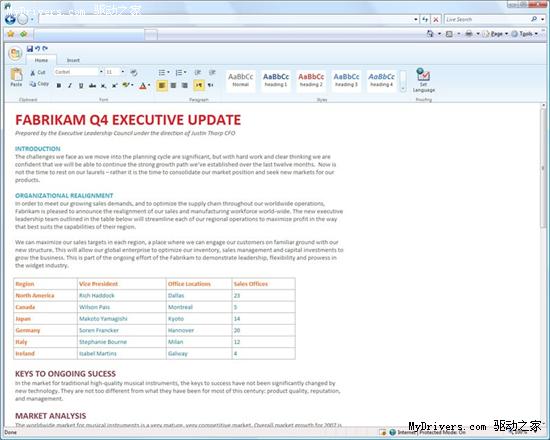The height and width of the screenshot is (440, 550).
Task: Toggle Italic formatting
Action: 70,86
